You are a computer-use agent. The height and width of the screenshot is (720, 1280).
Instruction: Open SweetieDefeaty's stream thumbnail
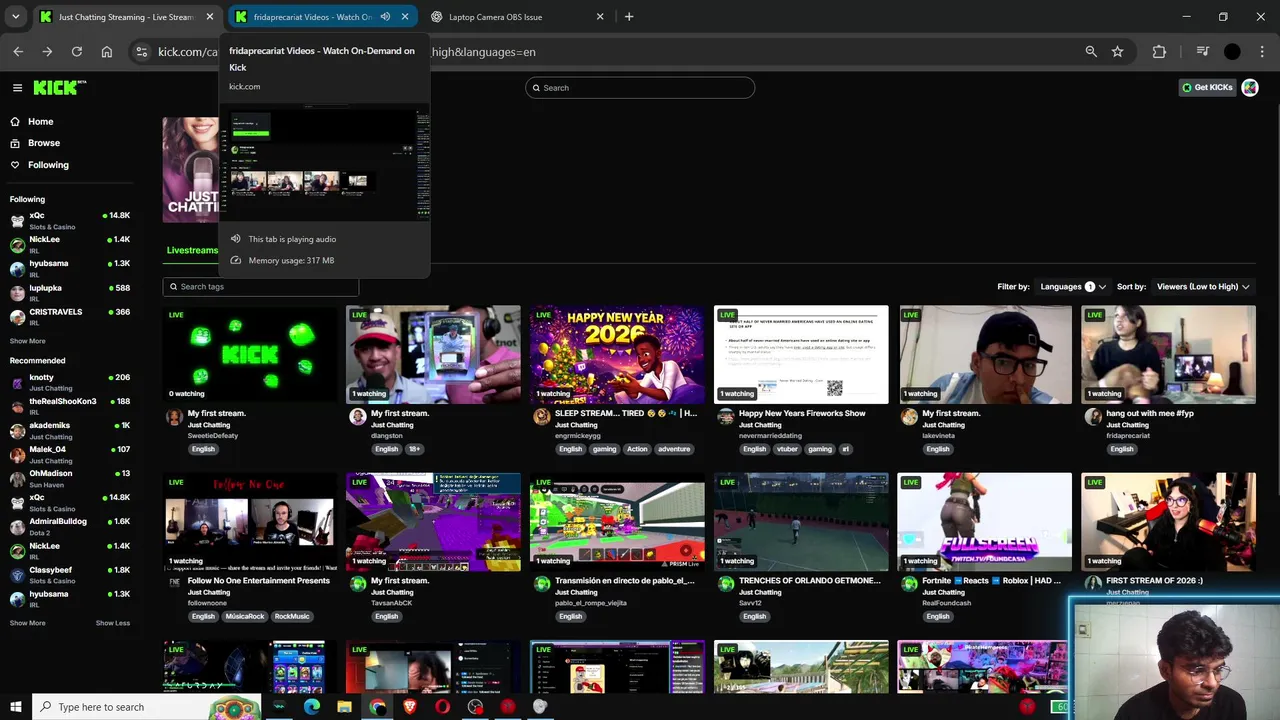(x=250, y=354)
